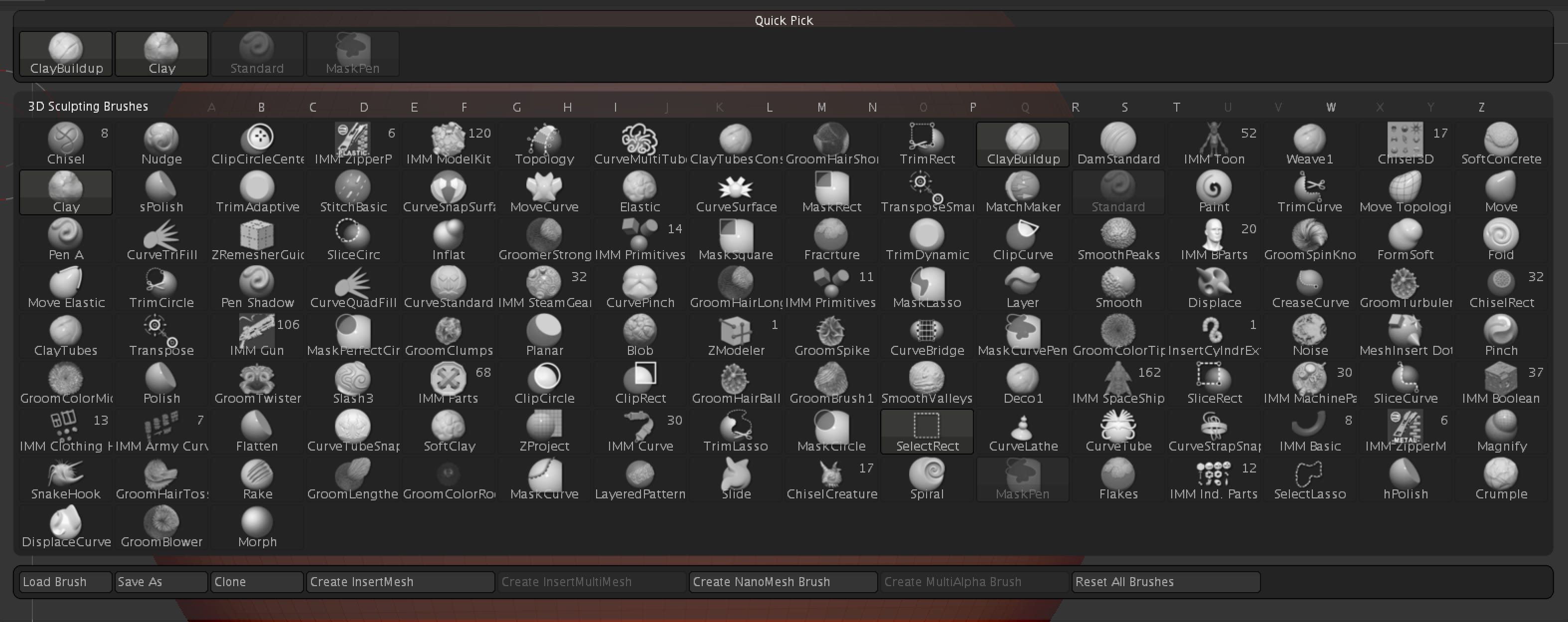Select the hPolish brush

pos(1406,479)
